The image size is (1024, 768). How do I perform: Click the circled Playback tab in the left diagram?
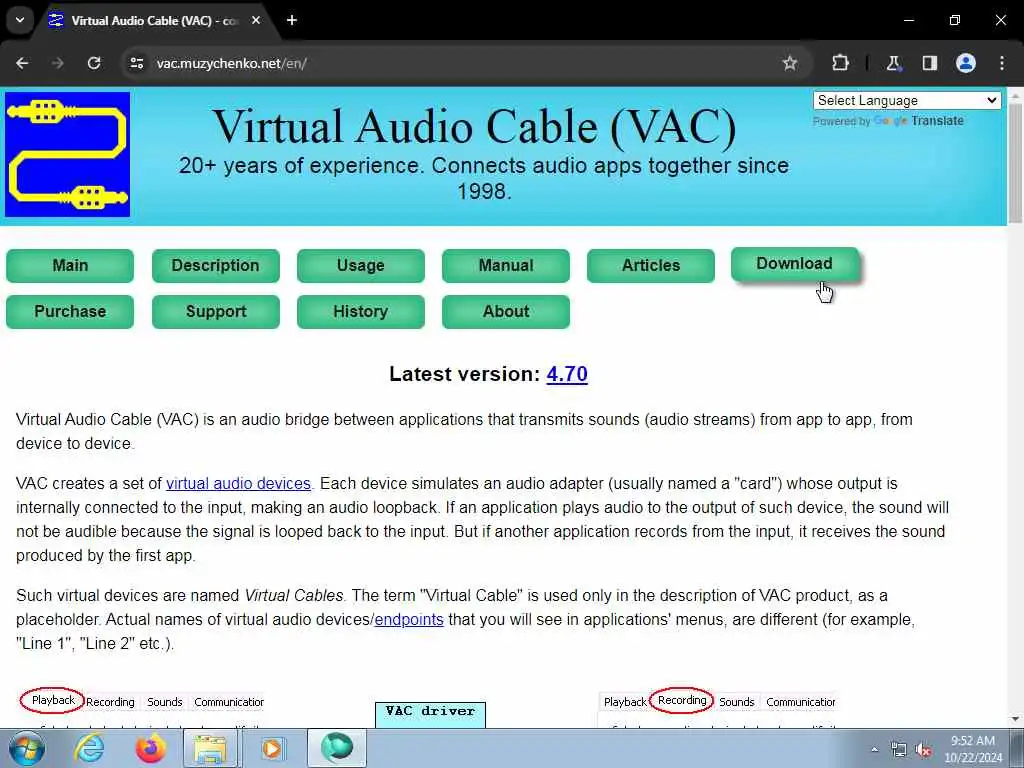pyautogui.click(x=53, y=700)
